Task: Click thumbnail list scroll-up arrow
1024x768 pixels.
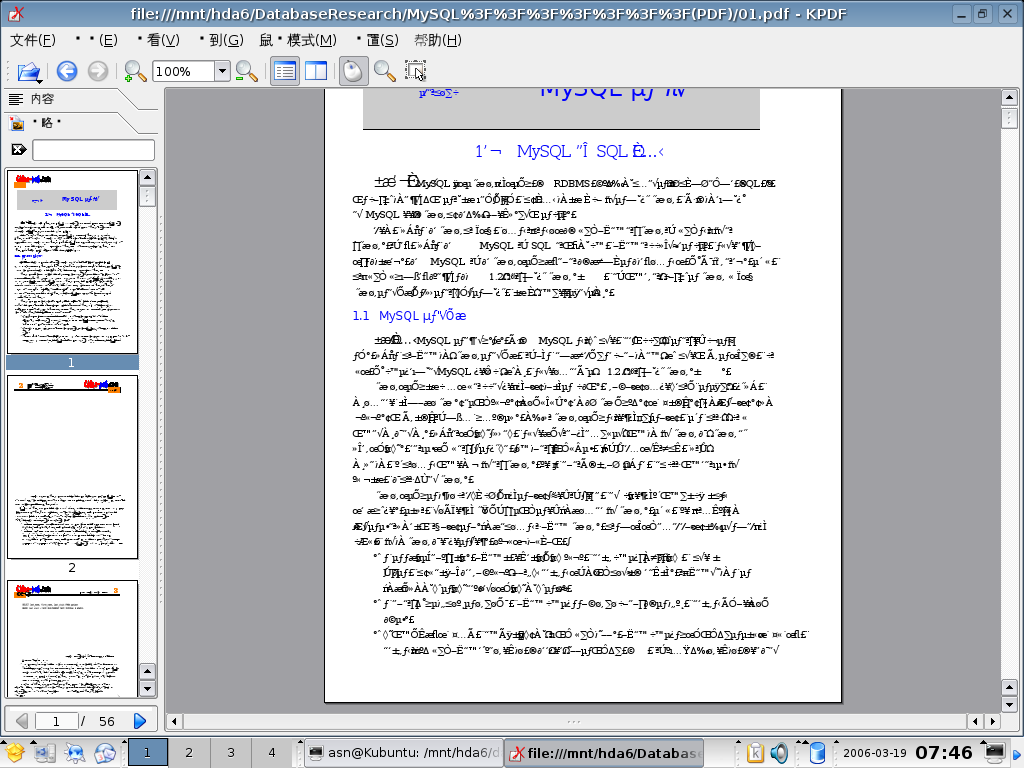Action: 148,178
